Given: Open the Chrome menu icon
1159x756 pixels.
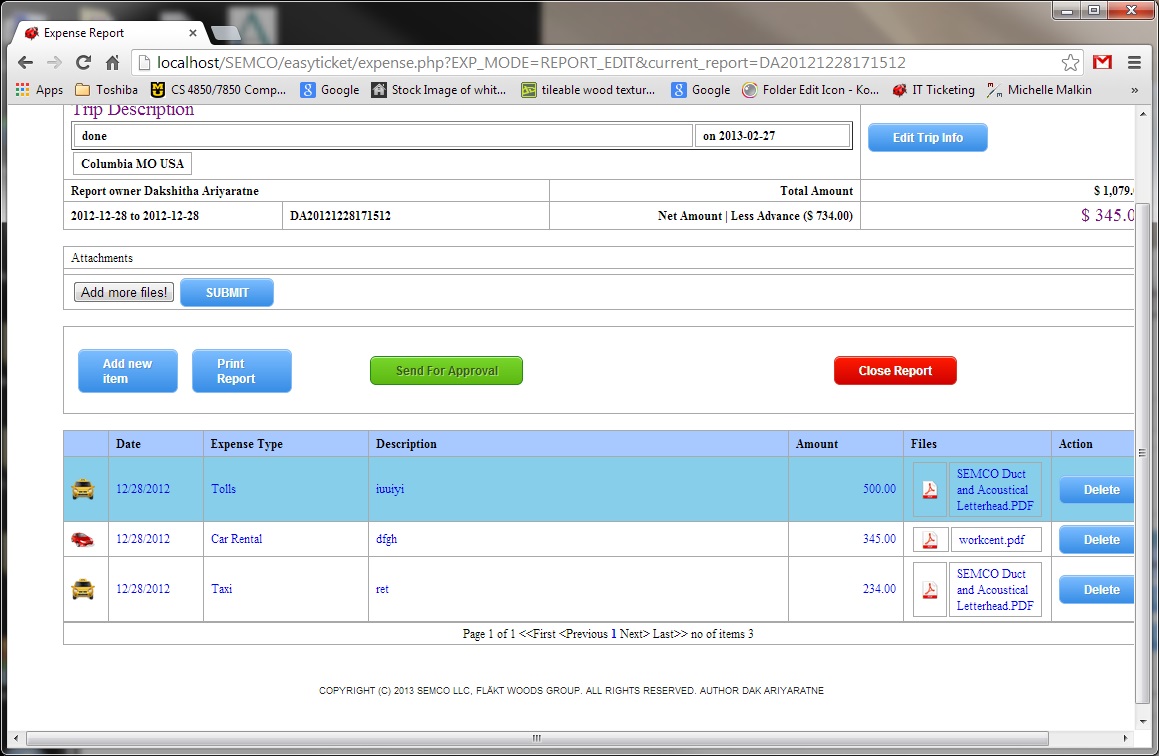Looking at the screenshot, I should (x=1134, y=62).
